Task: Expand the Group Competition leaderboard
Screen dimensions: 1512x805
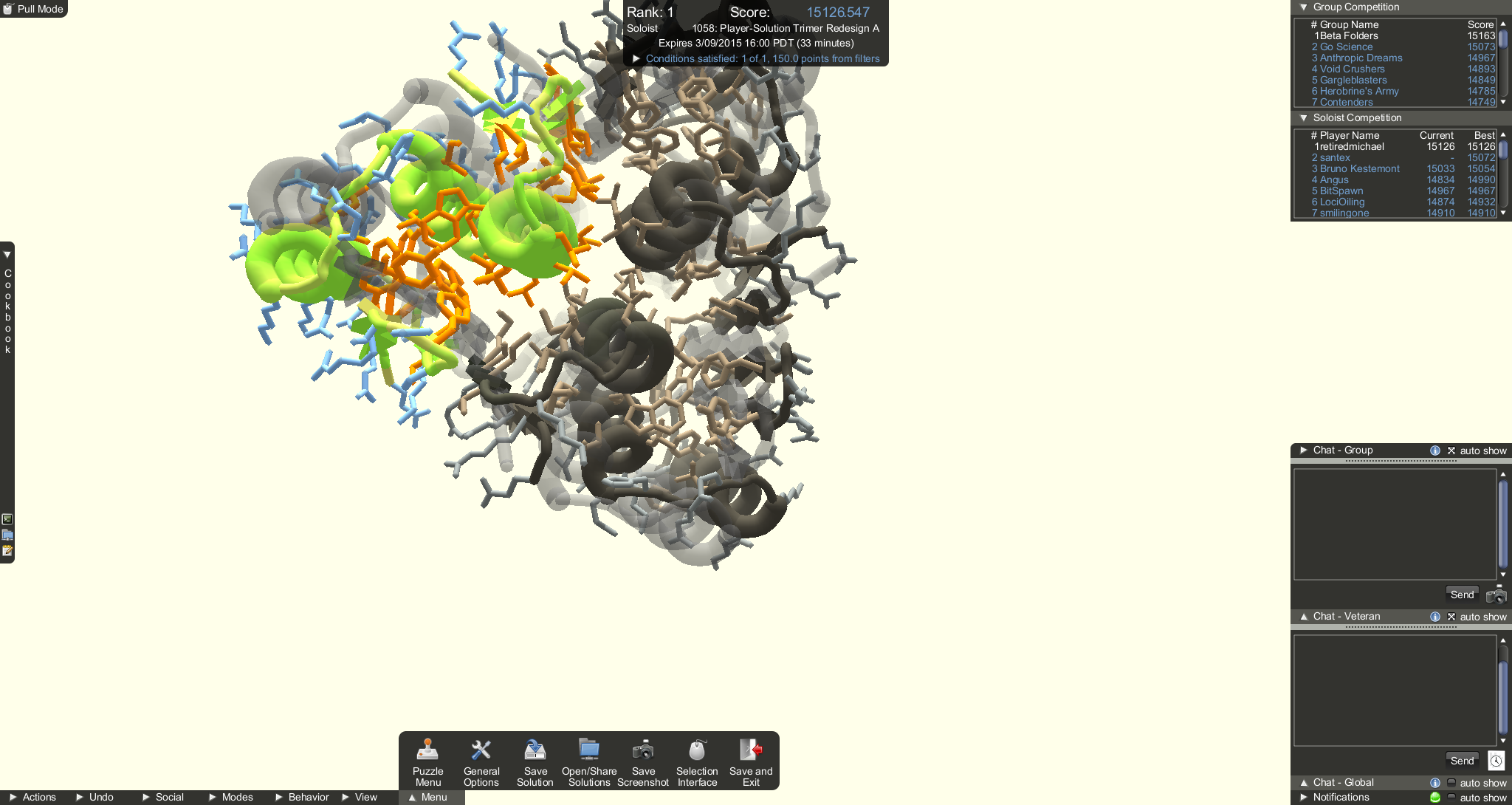Action: point(1305,7)
